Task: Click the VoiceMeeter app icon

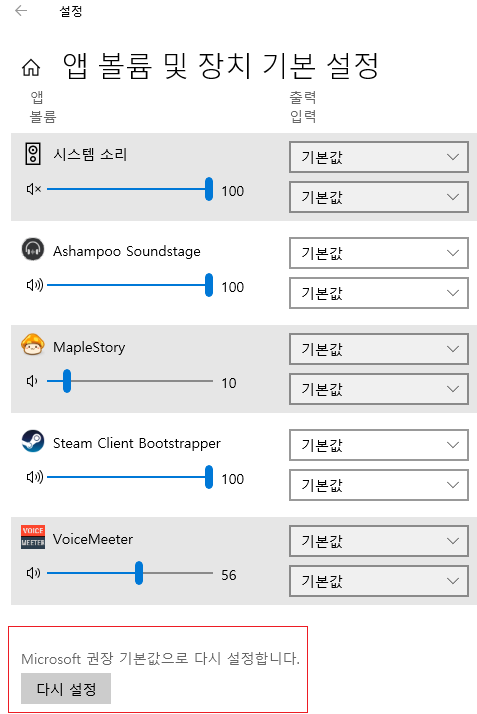Action: tap(33, 537)
